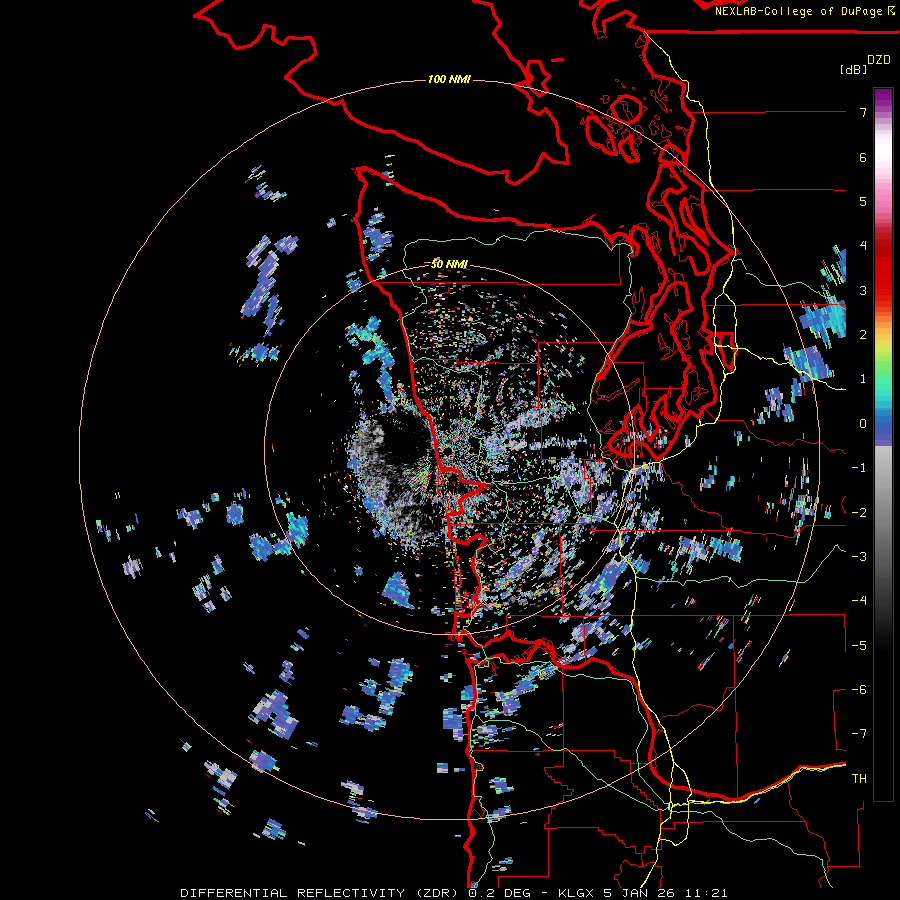Click the KLGX station identifier
900x900 pixels.
pyautogui.click(x=576, y=893)
